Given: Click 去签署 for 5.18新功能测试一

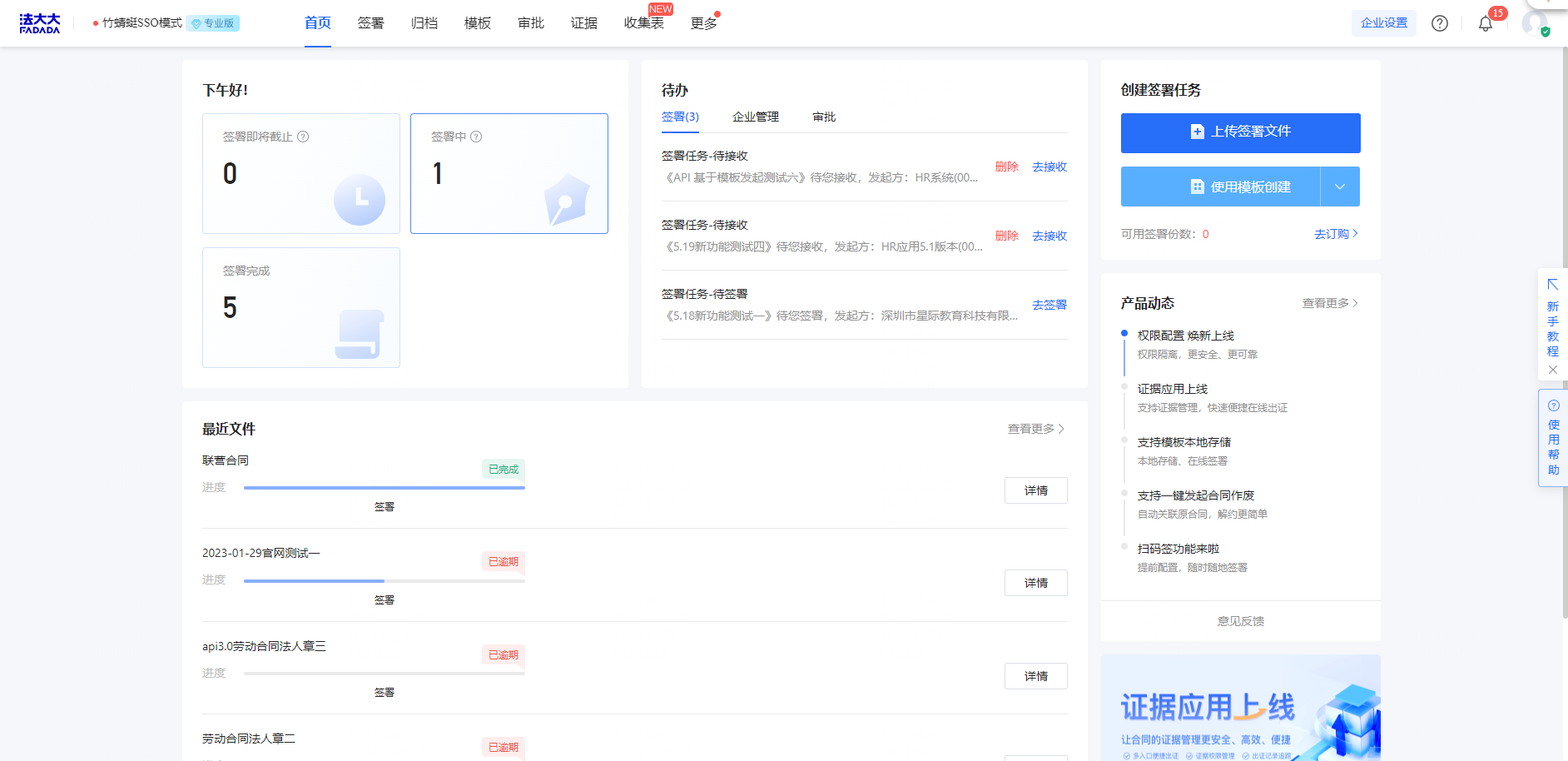Looking at the screenshot, I should 1049,305.
